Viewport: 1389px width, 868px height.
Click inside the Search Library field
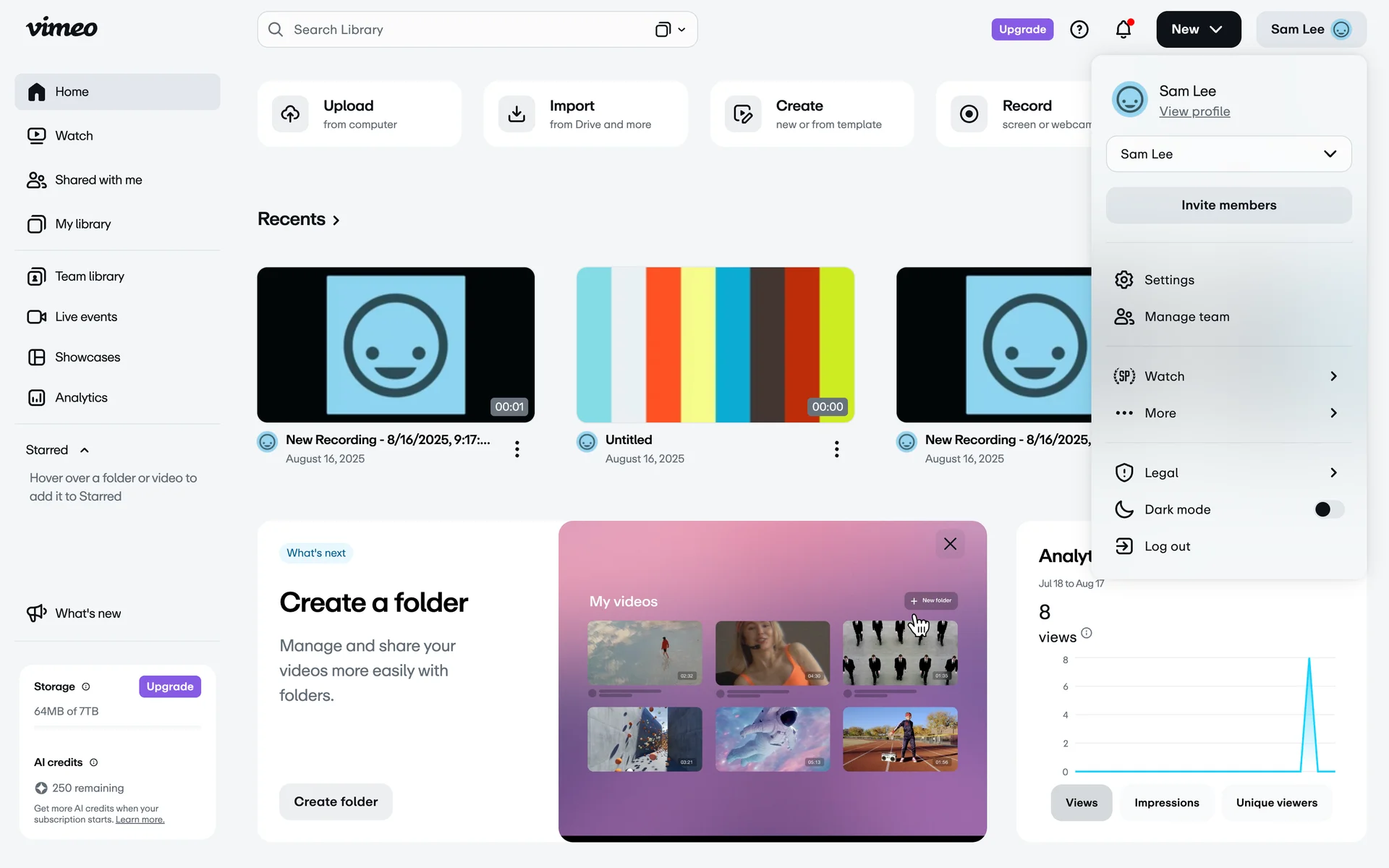click(x=463, y=30)
